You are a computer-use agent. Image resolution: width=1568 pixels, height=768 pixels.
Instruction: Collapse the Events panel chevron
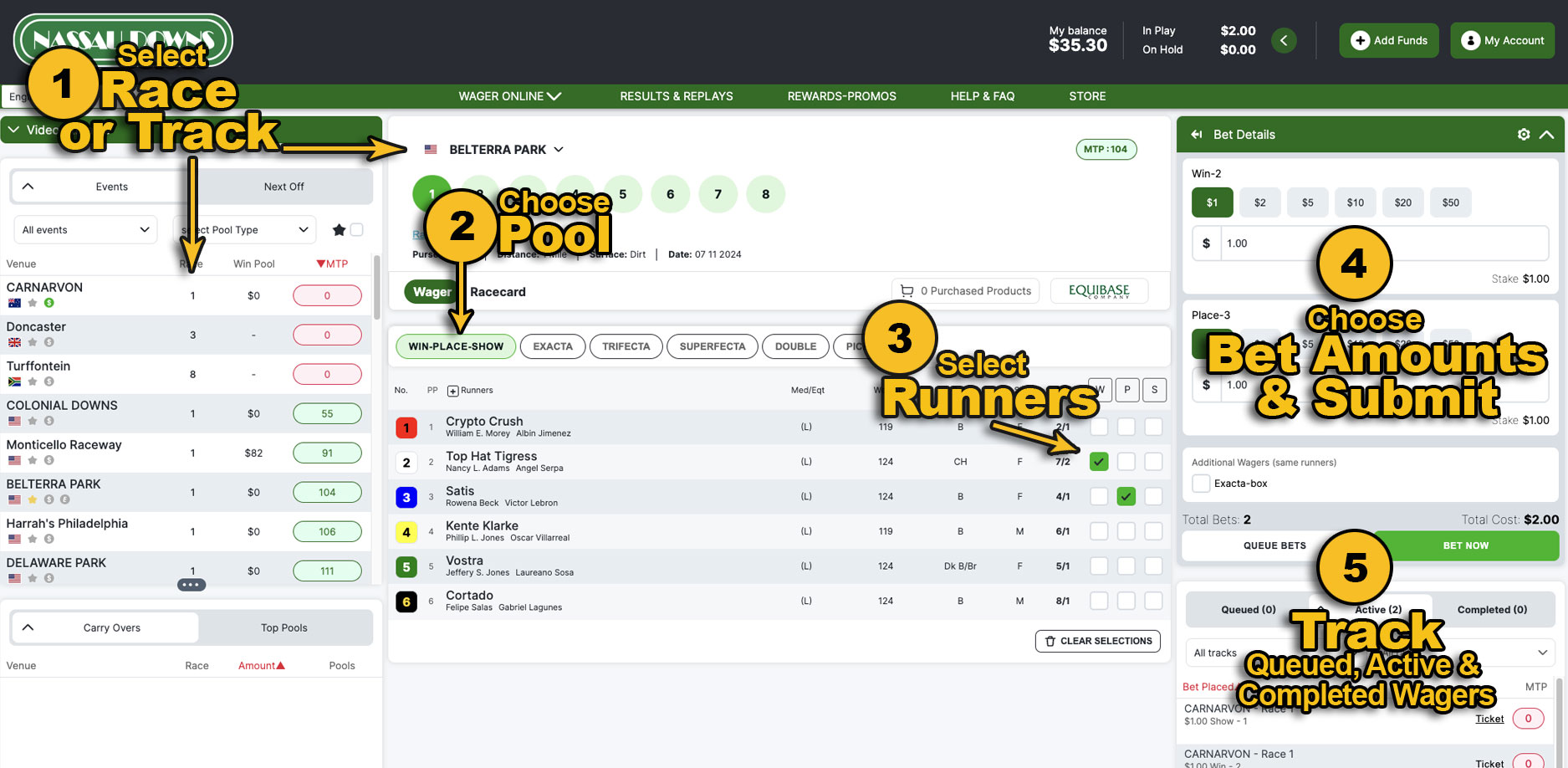(28, 187)
